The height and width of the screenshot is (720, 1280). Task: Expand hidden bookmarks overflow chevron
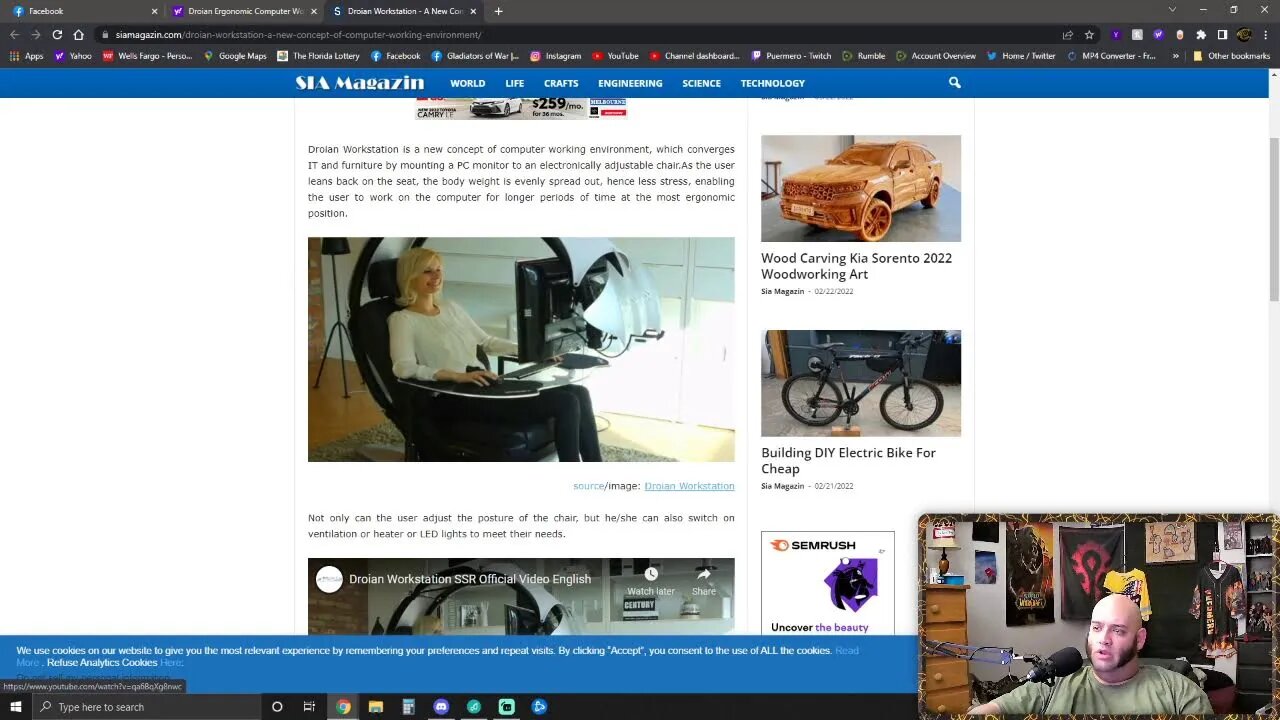1175,56
